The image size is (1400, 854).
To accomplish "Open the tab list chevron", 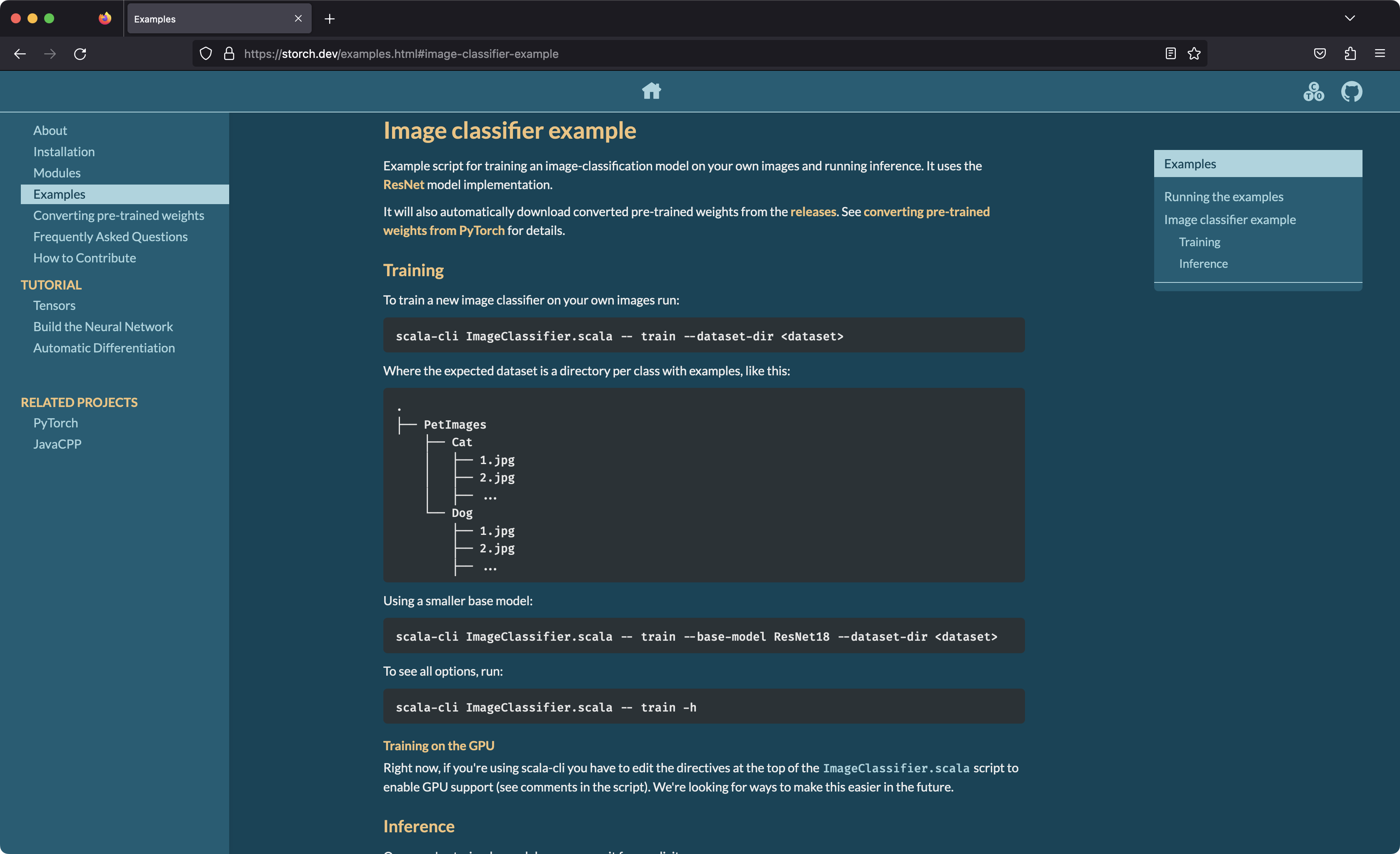I will [1350, 17].
